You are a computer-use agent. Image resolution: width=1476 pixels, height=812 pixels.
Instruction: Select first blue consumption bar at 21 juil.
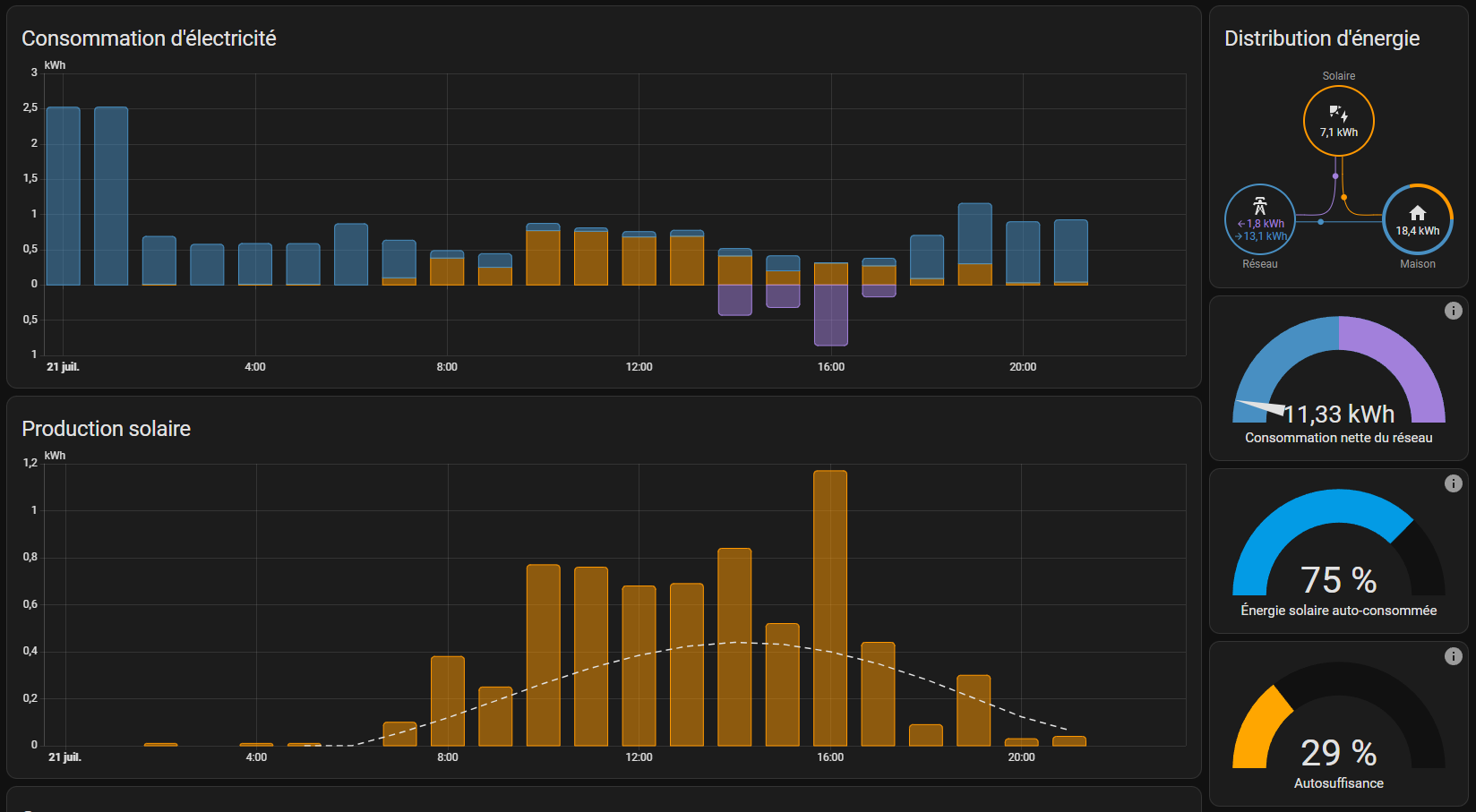(63, 197)
